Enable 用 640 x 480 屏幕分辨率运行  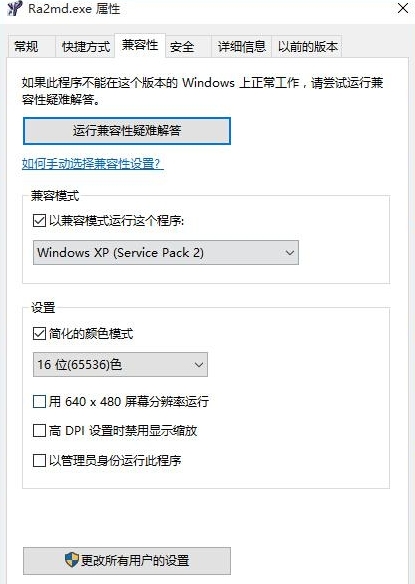[39, 402]
